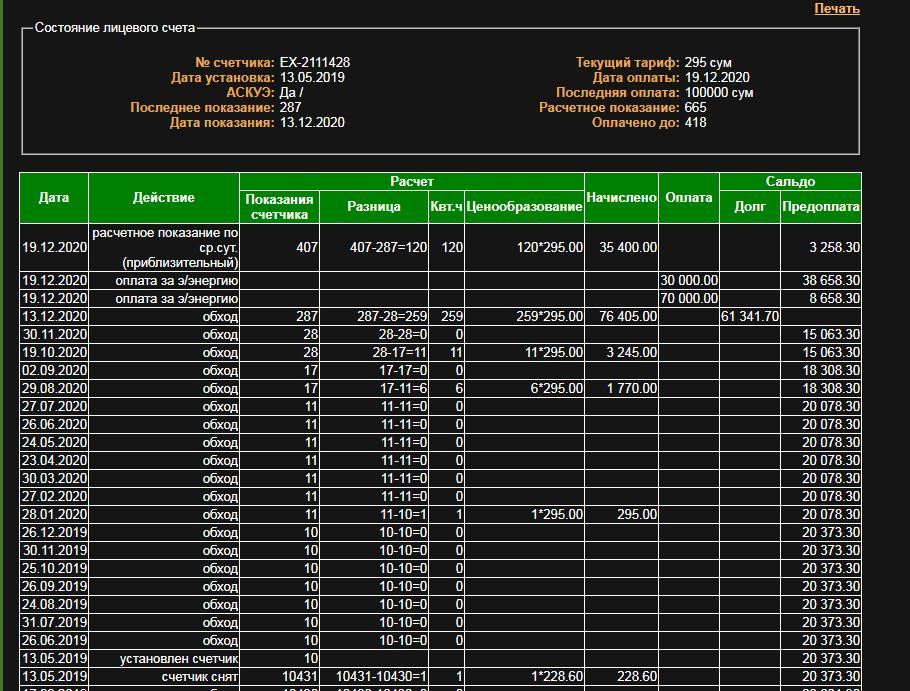Click the 30 000.00 payment cell
The width and height of the screenshot is (910, 691).
pyautogui.click(x=688, y=281)
